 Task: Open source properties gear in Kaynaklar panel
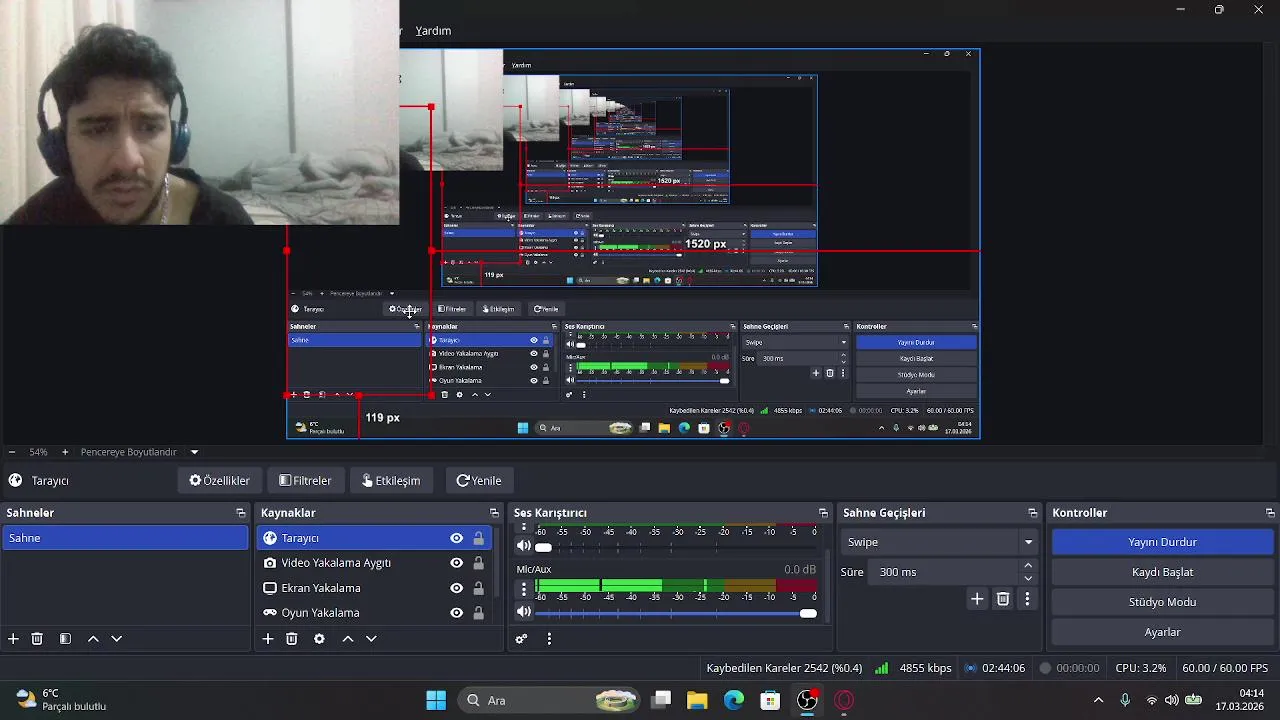tap(319, 638)
